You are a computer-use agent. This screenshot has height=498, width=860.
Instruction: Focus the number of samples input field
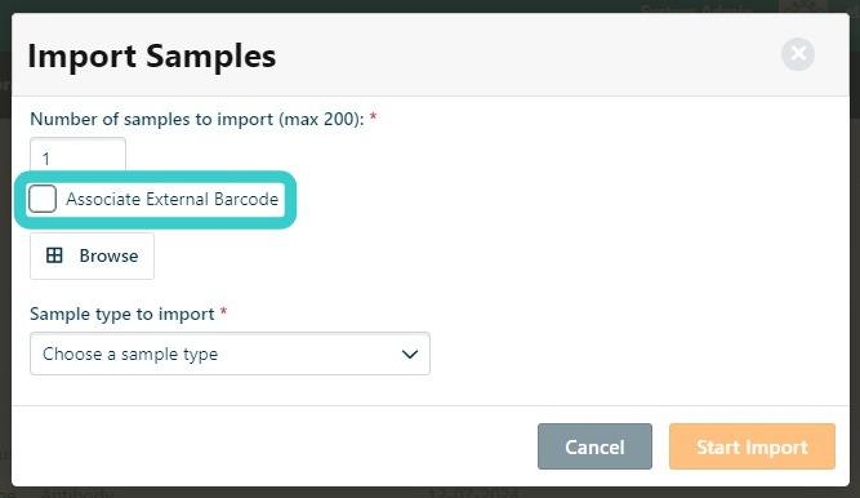pos(78,158)
